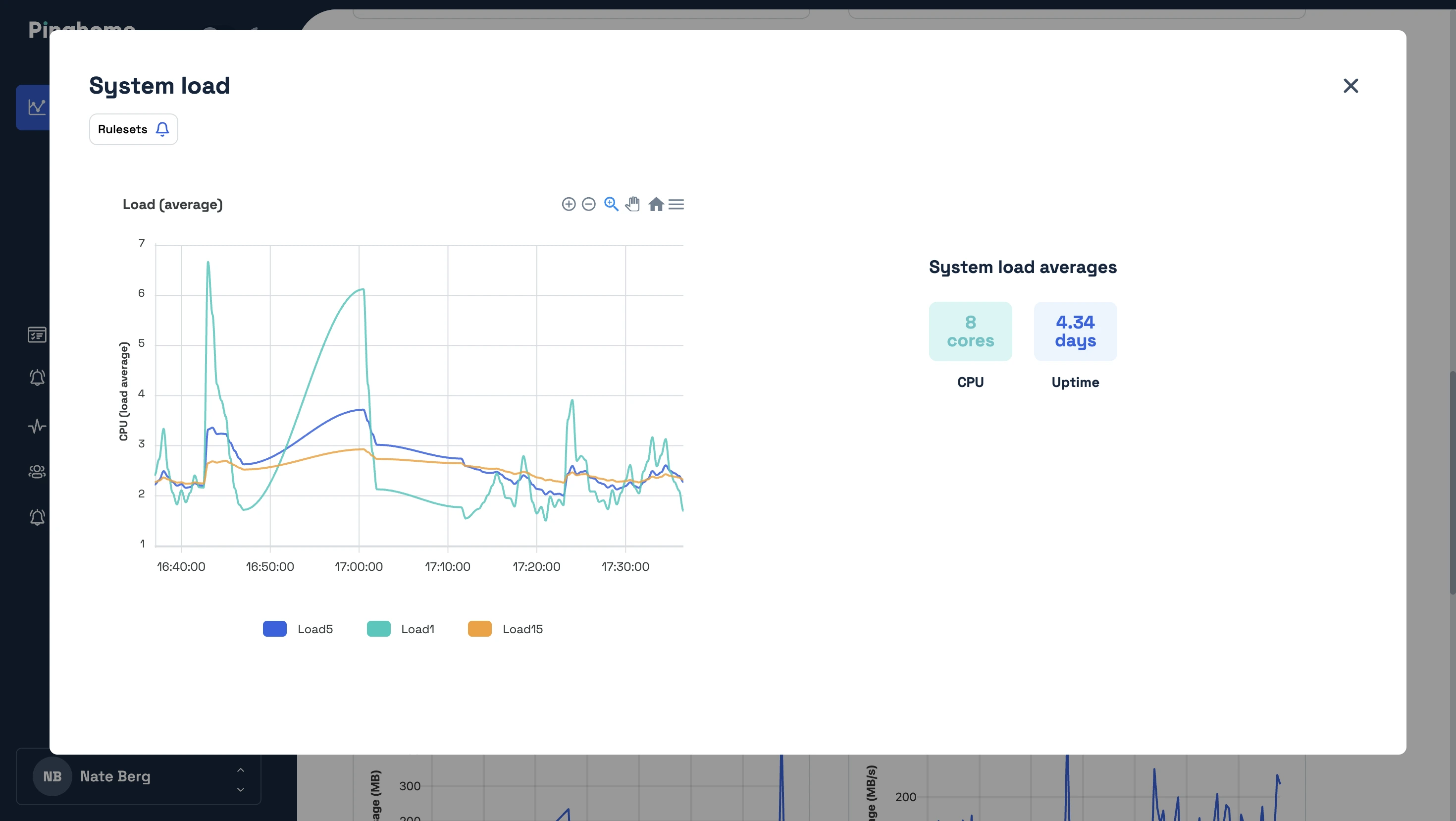
Task: Reset chart zoom with the home icon
Action: coord(656,204)
